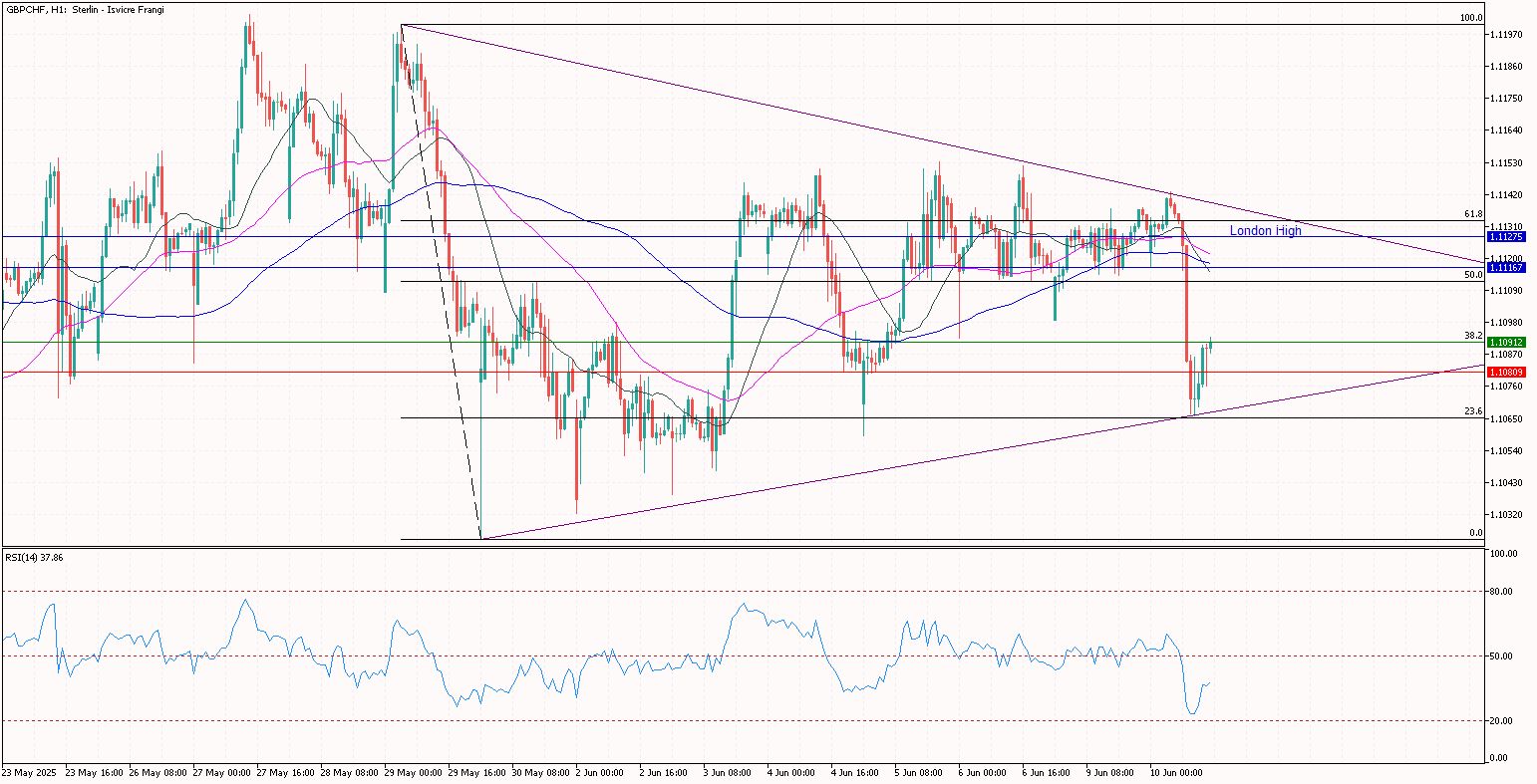The image size is (1537, 784).
Task: Select the Fibonacci 0.0 level label
Action: tap(1477, 533)
